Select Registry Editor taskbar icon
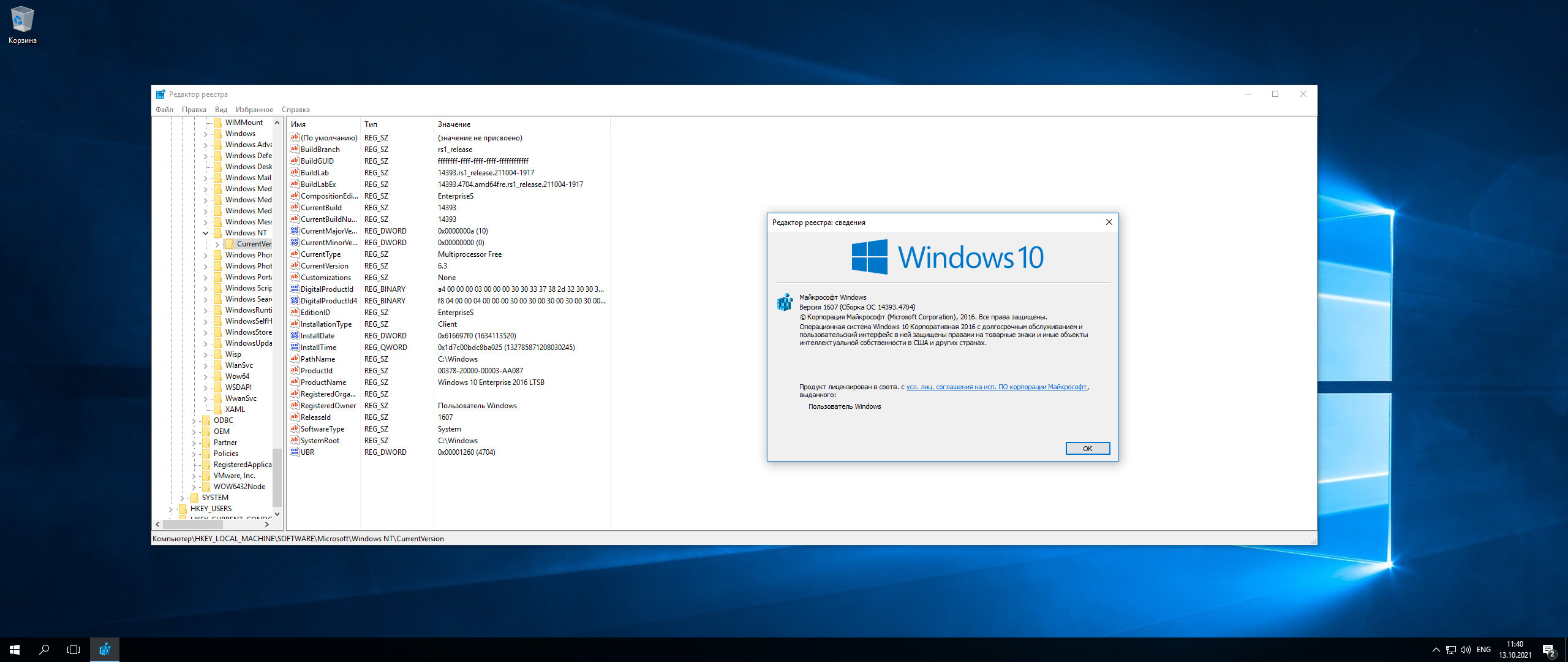 click(x=105, y=650)
